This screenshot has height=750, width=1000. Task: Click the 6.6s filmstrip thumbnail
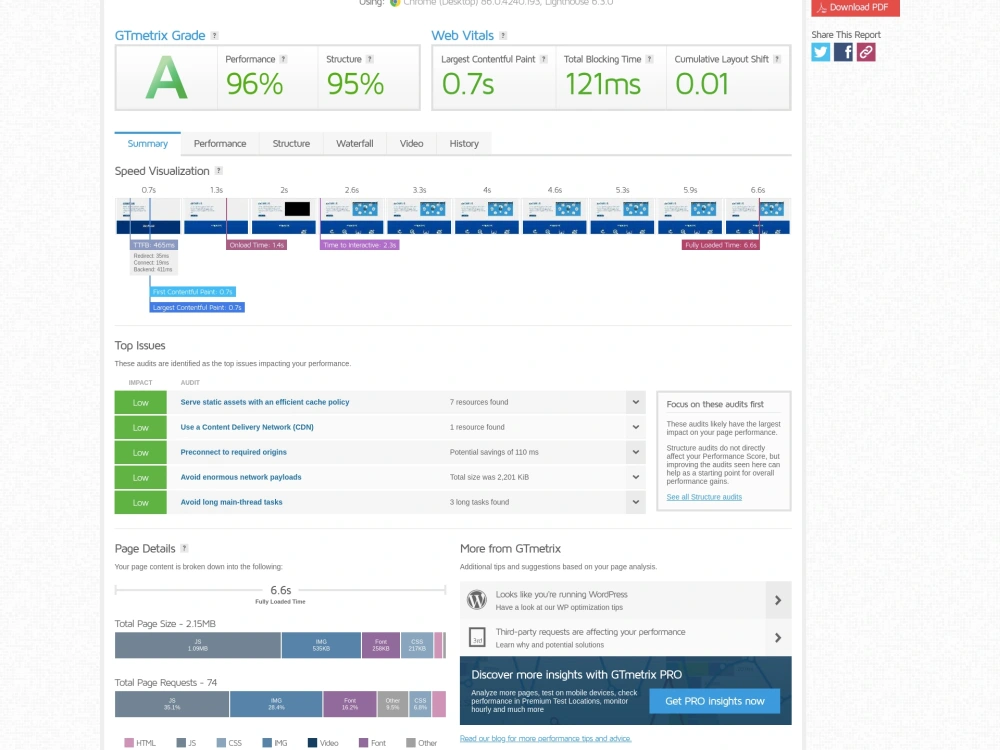(758, 216)
